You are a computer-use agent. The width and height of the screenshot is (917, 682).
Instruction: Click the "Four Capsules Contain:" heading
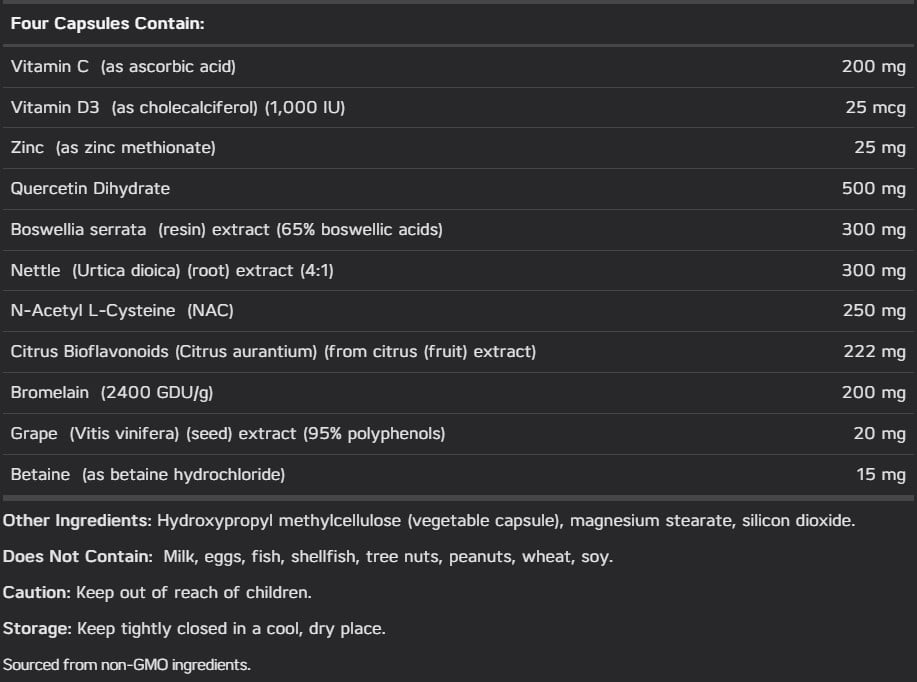coord(107,23)
